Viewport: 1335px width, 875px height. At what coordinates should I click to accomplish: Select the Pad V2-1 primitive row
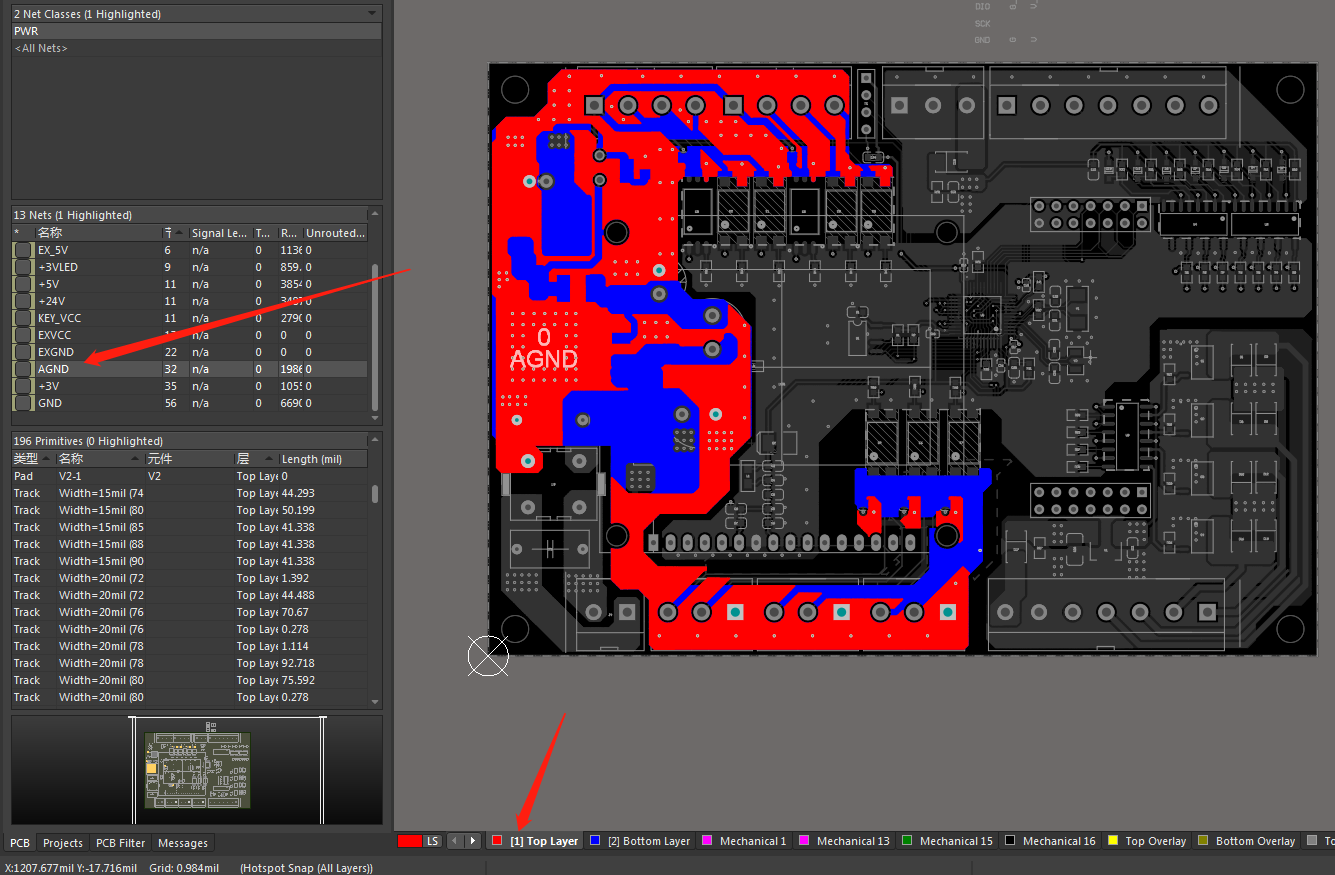click(x=190, y=476)
